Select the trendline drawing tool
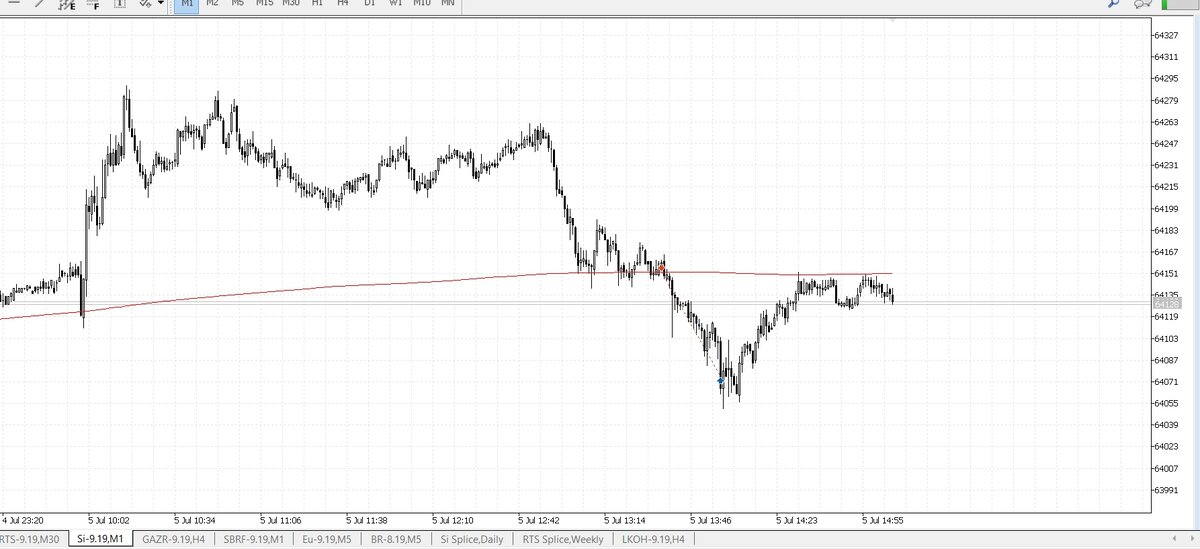1200x549 pixels. [39, 3]
